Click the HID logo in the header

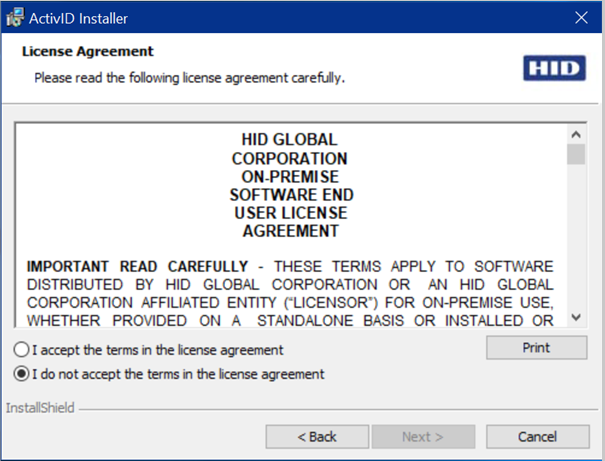pos(554,68)
